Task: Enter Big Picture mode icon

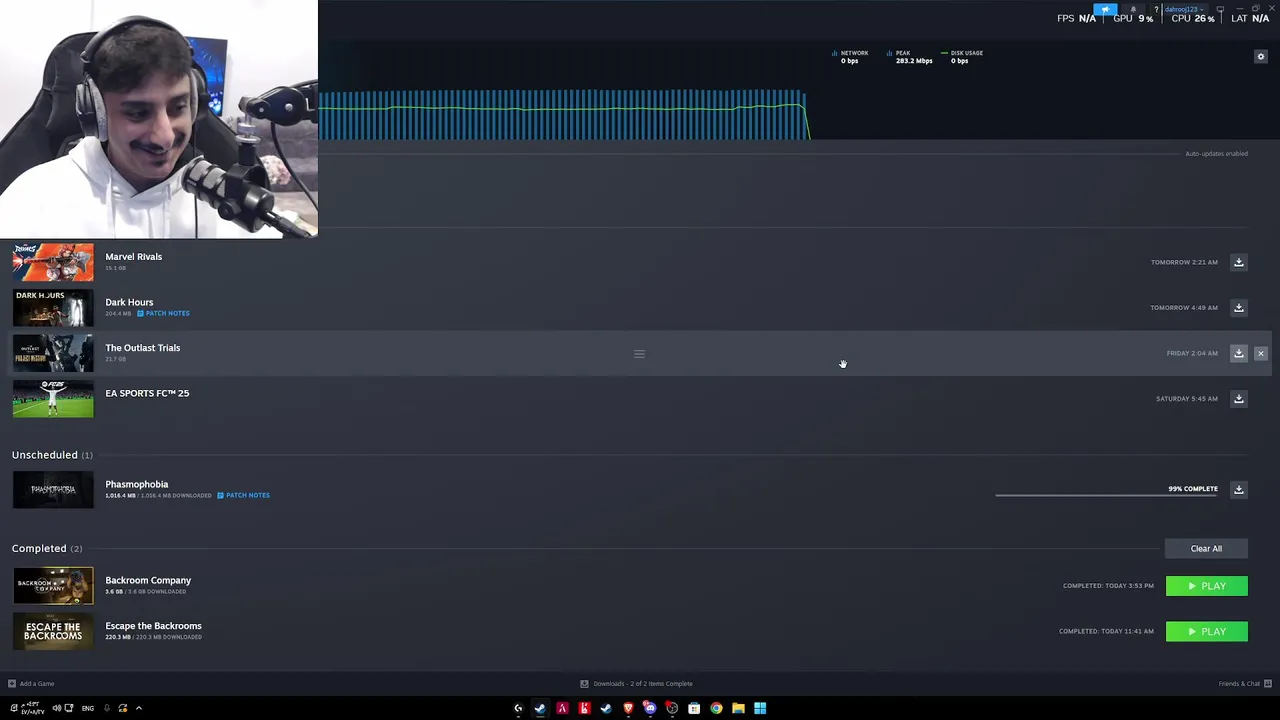Action: coord(1220,9)
